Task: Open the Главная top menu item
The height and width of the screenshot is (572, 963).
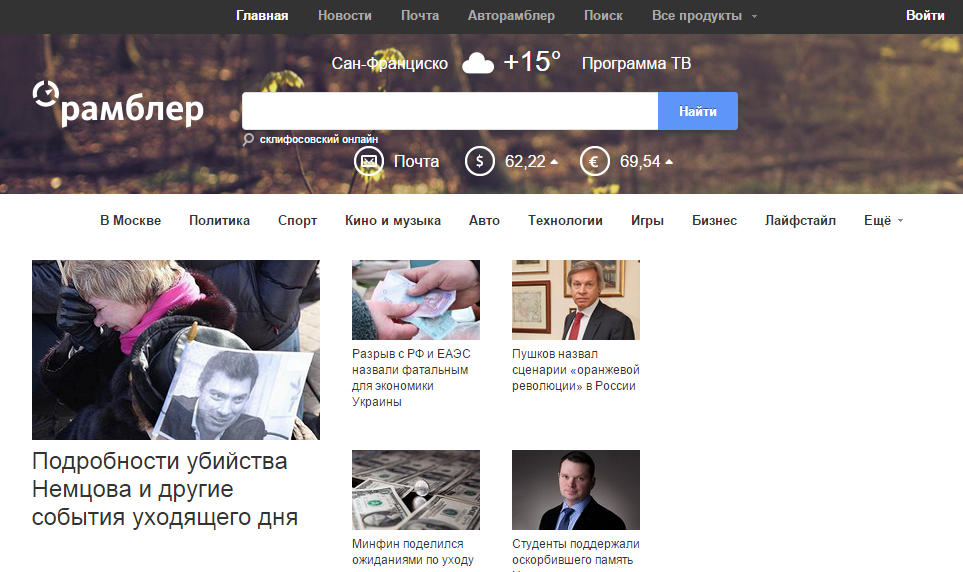Action: pyautogui.click(x=262, y=16)
